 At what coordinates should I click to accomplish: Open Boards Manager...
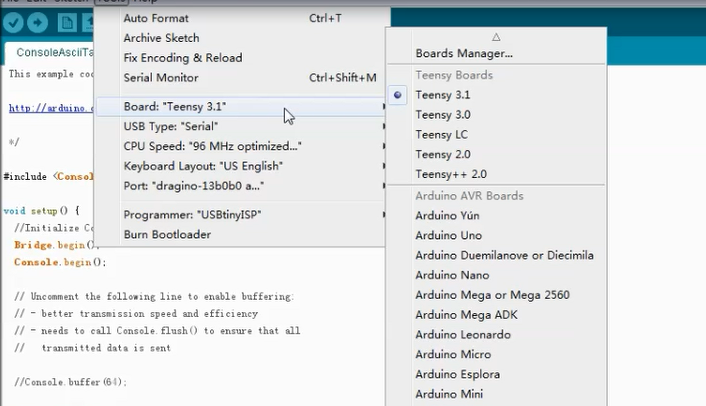point(496,54)
